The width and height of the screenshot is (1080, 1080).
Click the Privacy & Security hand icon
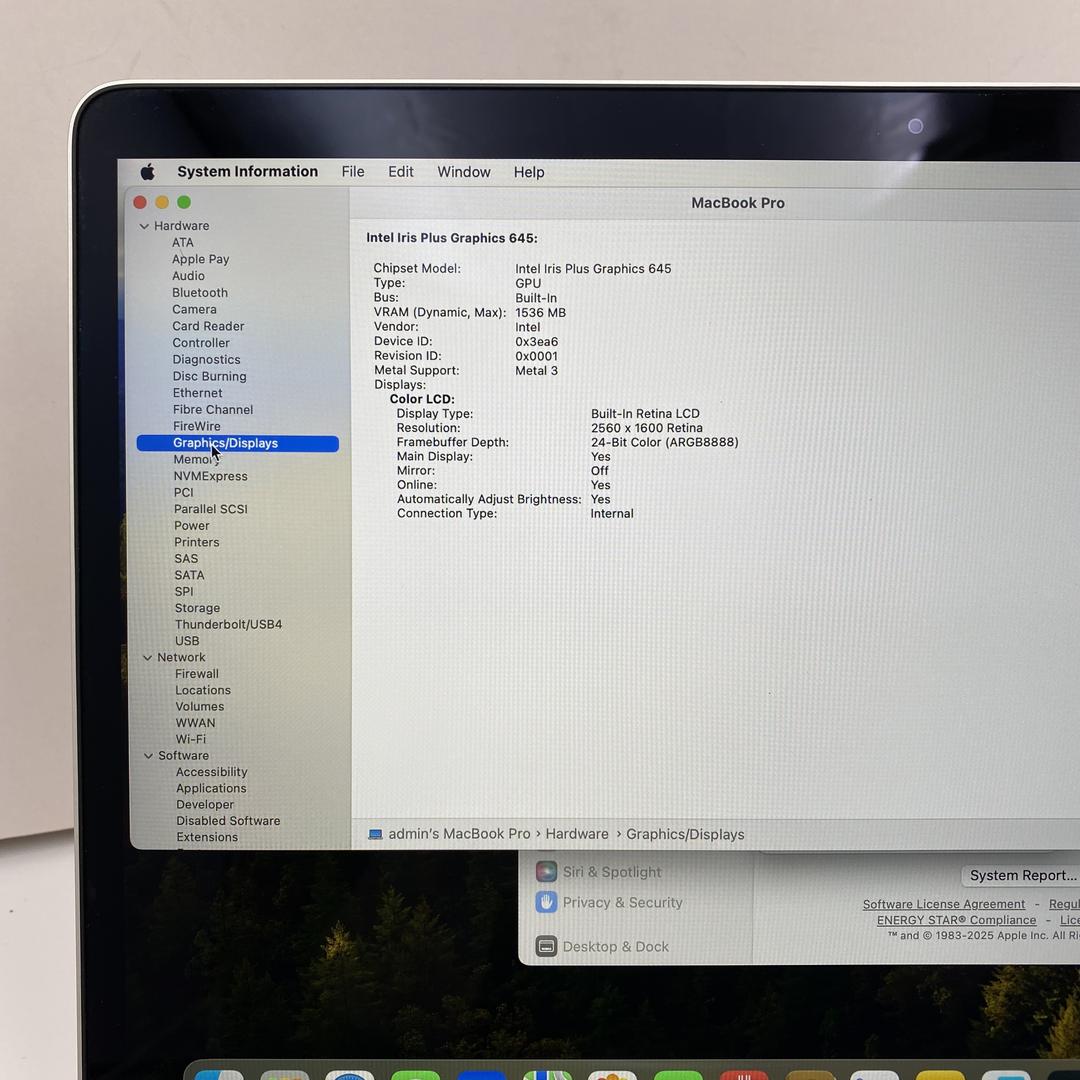[x=546, y=902]
